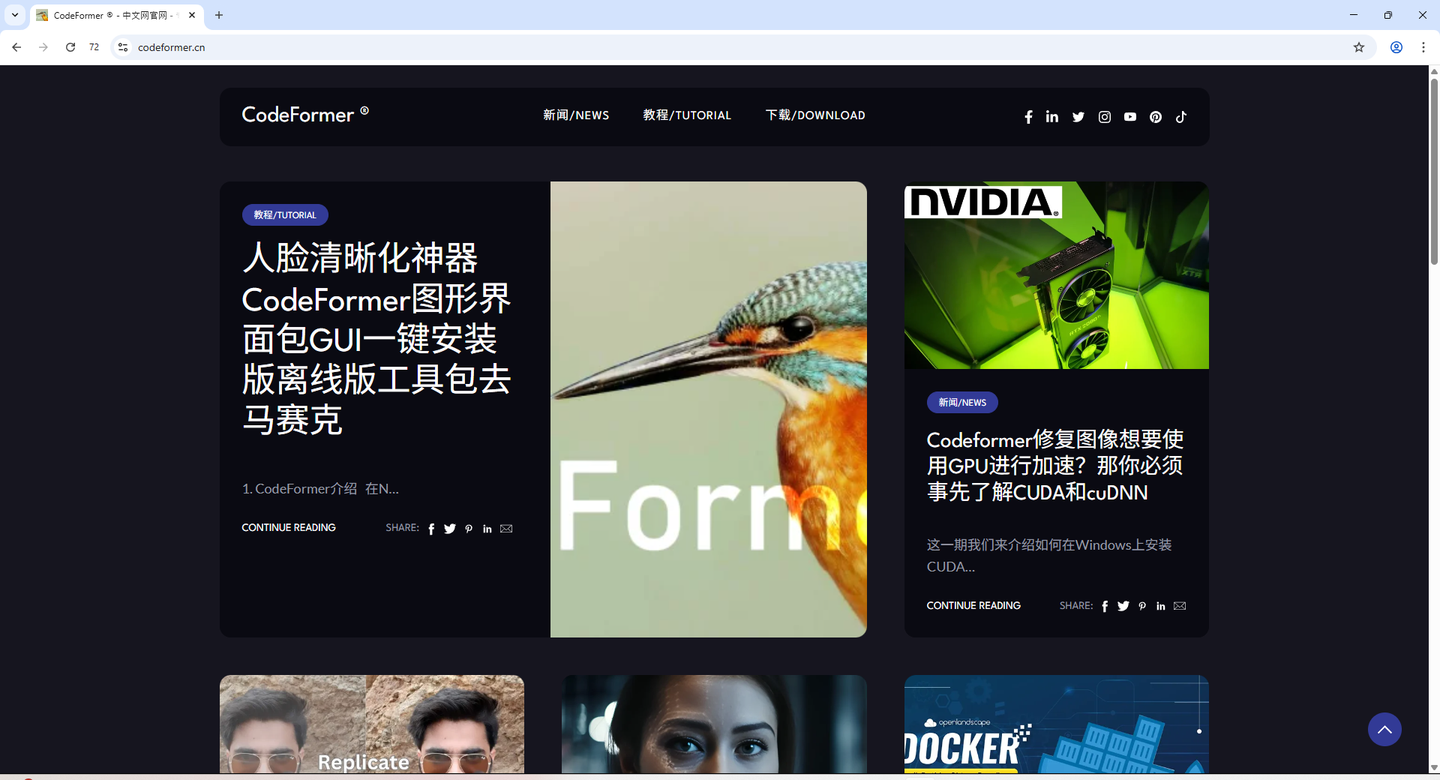Click the page's vertical scrollbar thumb
The height and width of the screenshot is (780, 1440).
tap(1433, 170)
